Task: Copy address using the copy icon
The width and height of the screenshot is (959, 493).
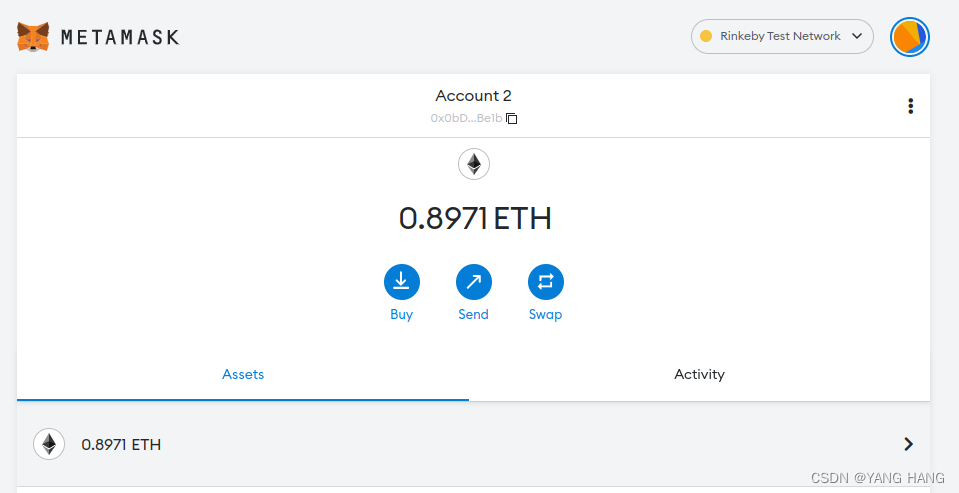Action: [x=512, y=119]
